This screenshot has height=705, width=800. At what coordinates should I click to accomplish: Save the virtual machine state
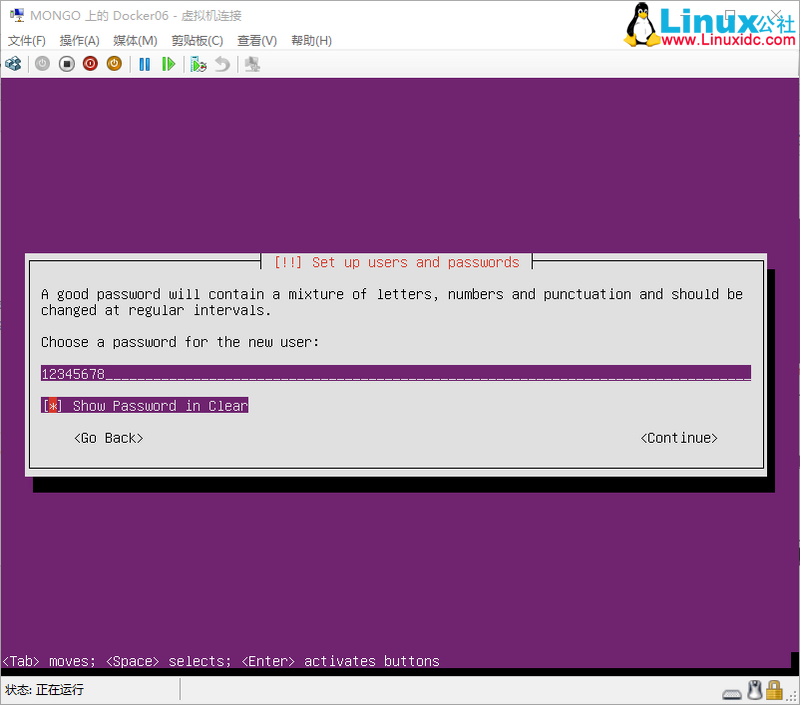[113, 64]
